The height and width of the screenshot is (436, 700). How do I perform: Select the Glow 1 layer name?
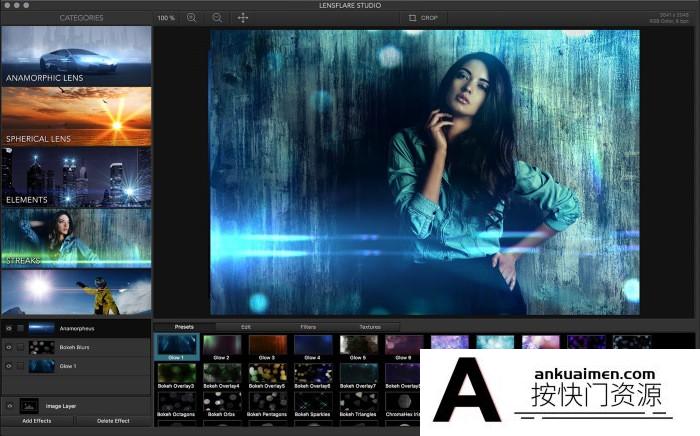(68, 366)
